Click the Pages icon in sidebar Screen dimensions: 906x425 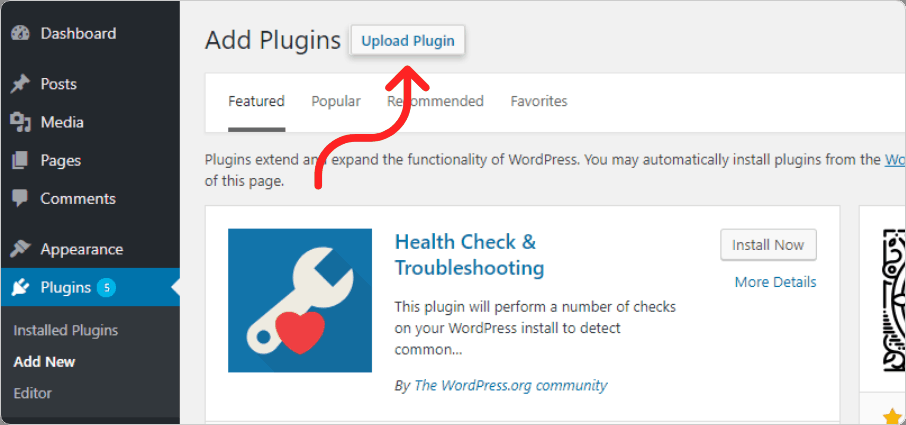[20, 161]
